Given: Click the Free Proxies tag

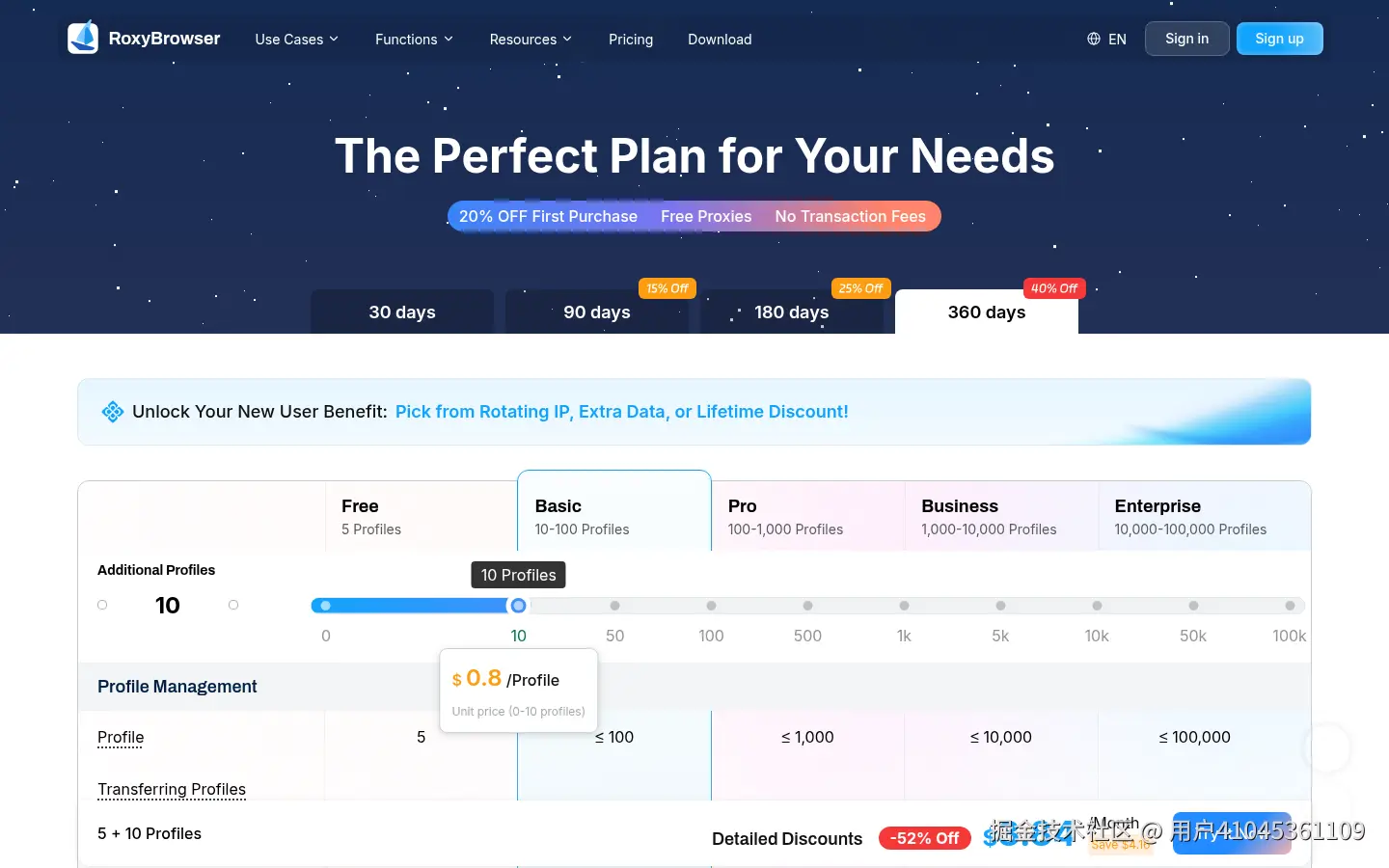Looking at the screenshot, I should coord(706,217).
